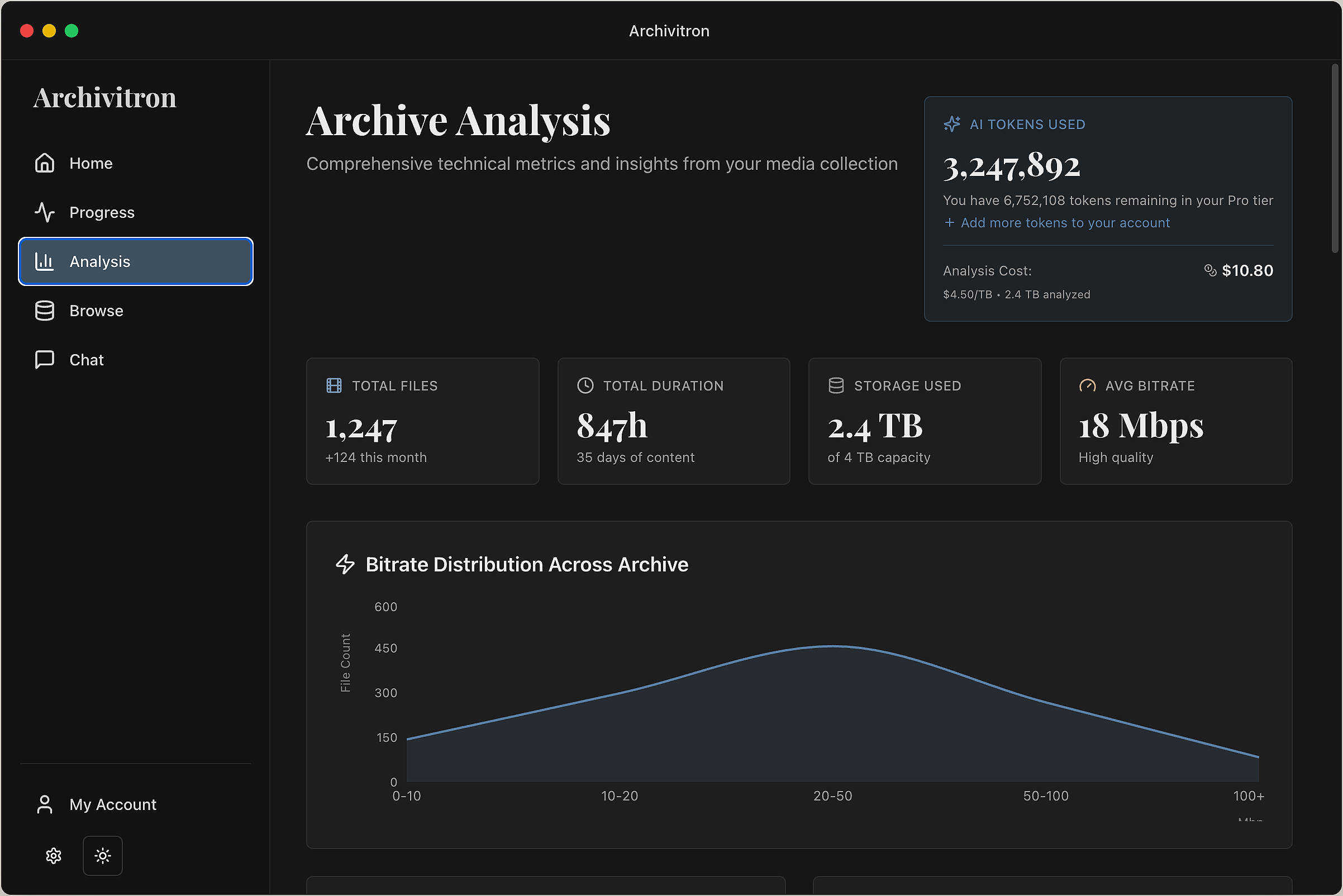Go to the Chat page
The width and height of the screenshot is (1343, 896).
pos(86,360)
